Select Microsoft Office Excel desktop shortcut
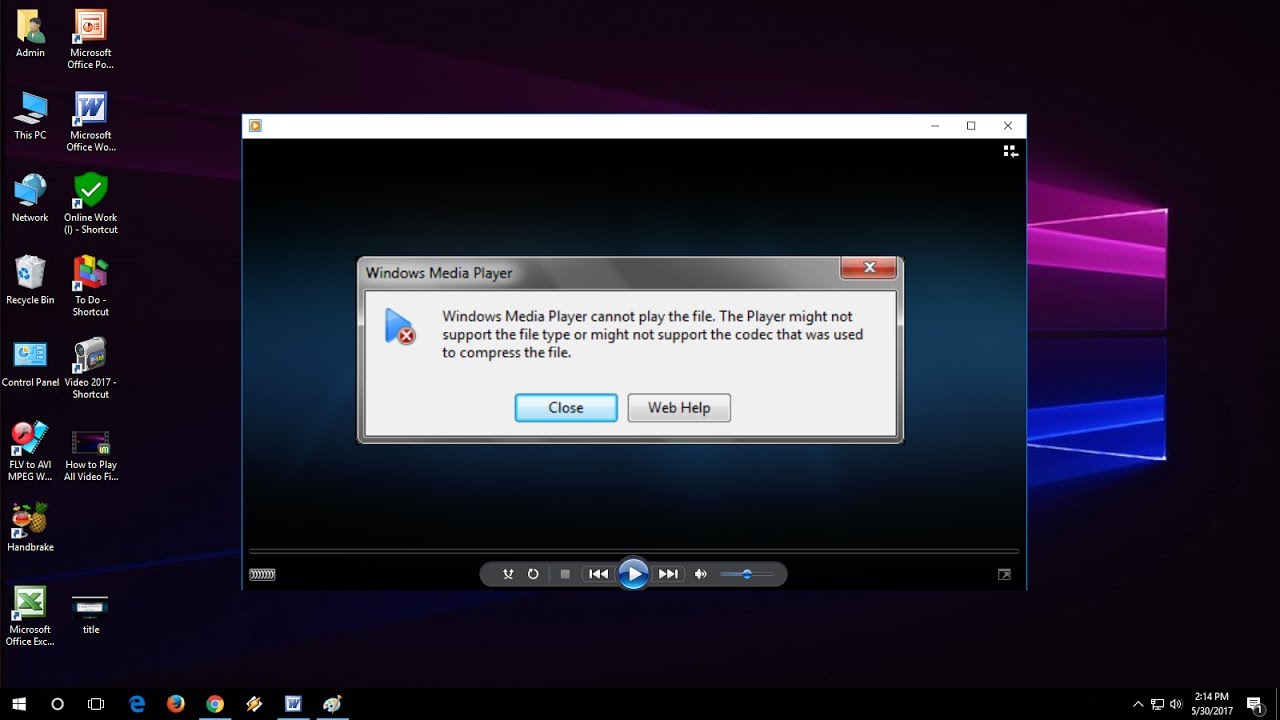 click(x=30, y=616)
